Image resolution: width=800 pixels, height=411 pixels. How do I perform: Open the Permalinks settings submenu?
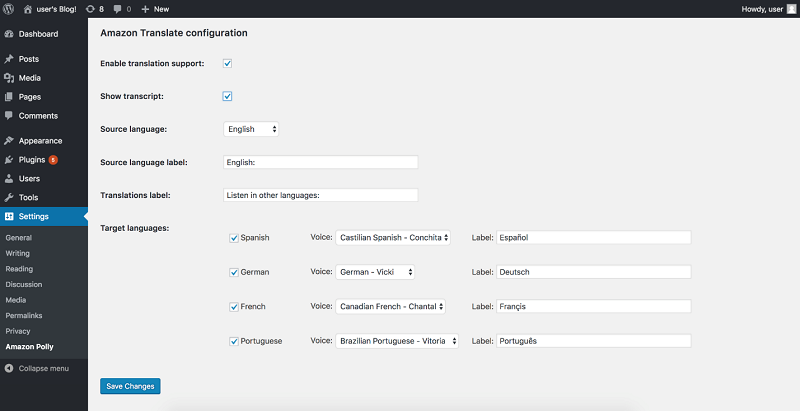24,315
